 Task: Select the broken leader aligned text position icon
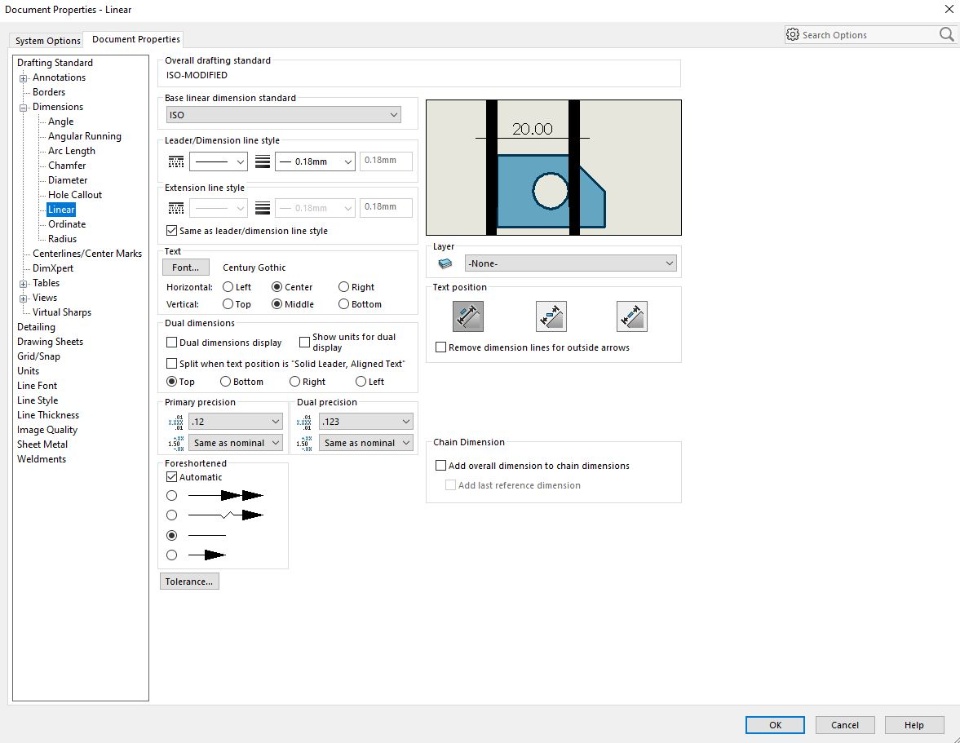[x=632, y=316]
